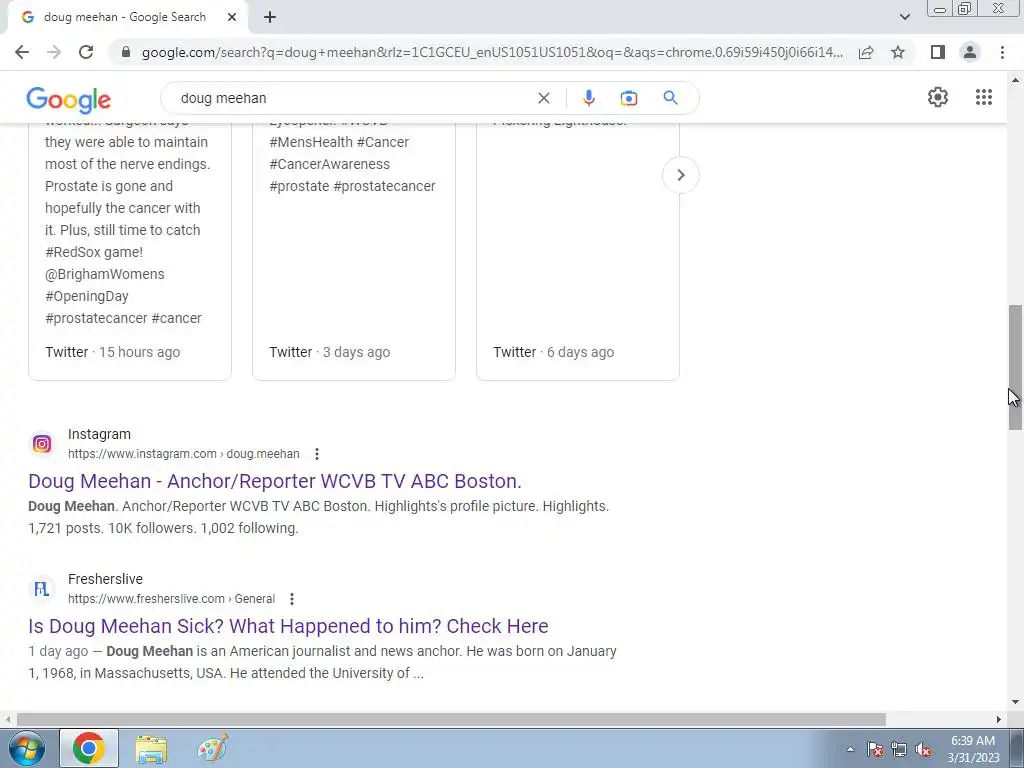Open the Fresherslive result options menu
The image size is (1024, 768).
292,599
